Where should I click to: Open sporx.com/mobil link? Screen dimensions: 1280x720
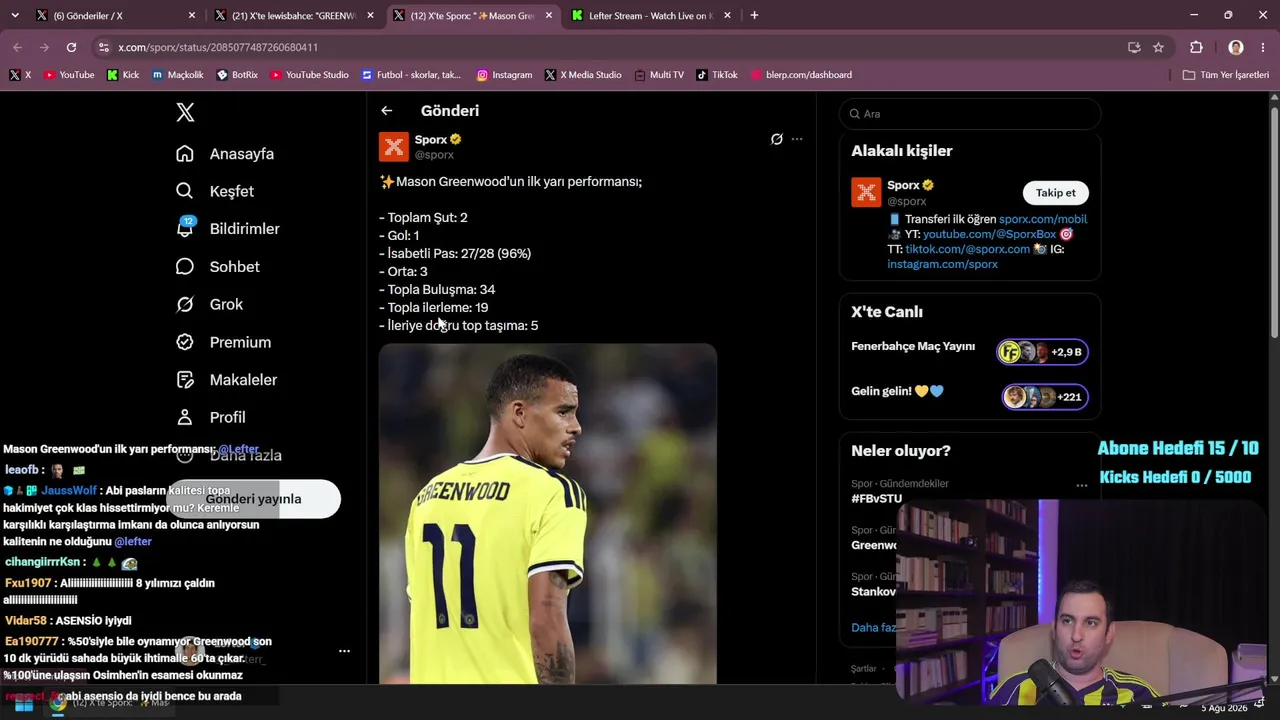pyautogui.click(x=1043, y=219)
